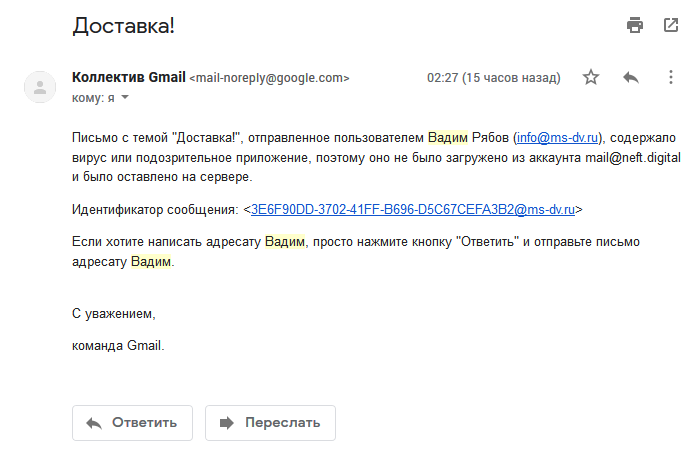Click the 'команда Gmail' signature line
Viewport: 692px width, 472px height.
[x=118, y=346]
